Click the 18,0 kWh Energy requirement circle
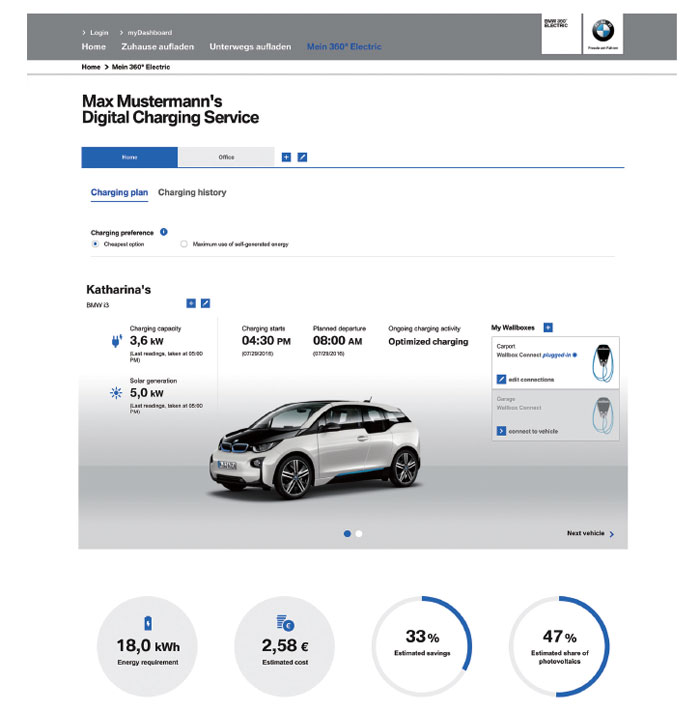This screenshot has width=700, height=711. pyautogui.click(x=148, y=646)
